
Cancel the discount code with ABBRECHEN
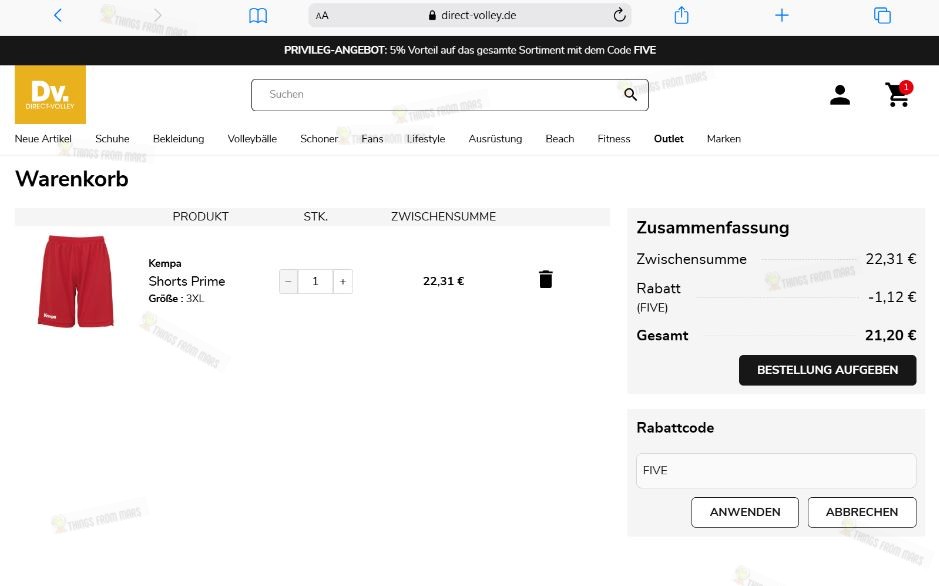(861, 511)
